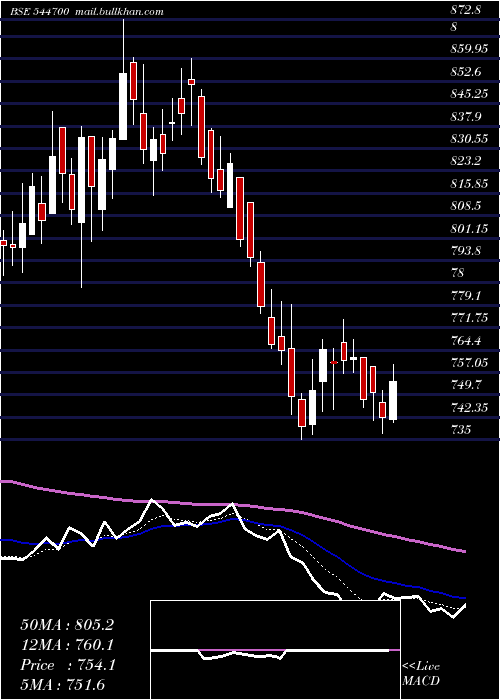Click the <<Live MACD label
The width and height of the screenshot is (500, 700).
click(x=421, y=674)
